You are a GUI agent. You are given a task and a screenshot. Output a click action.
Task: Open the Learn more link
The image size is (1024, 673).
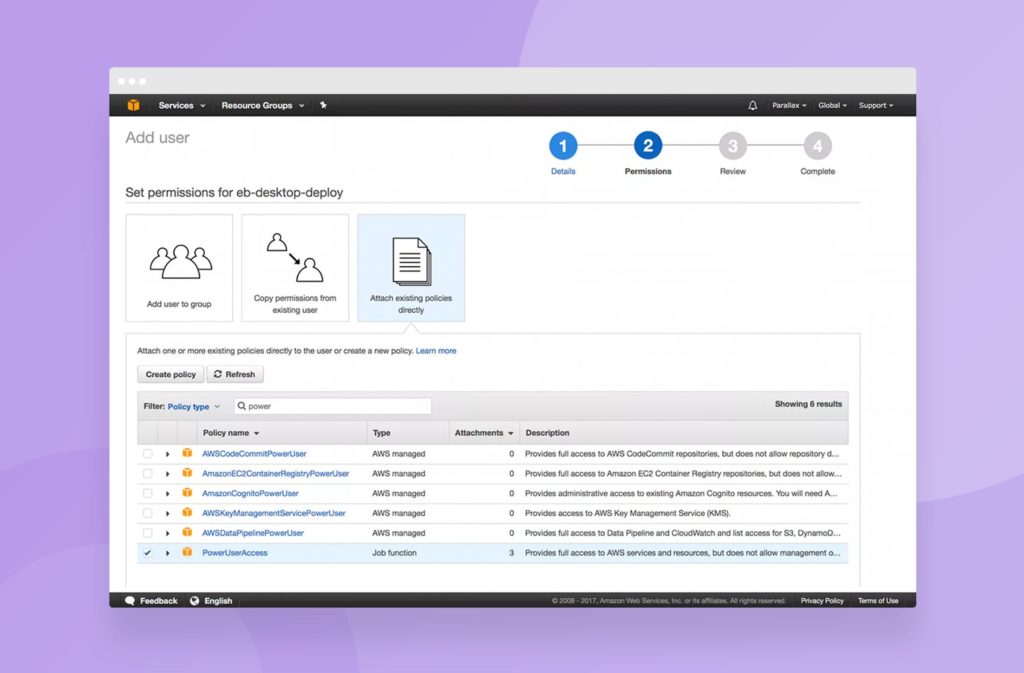(x=436, y=351)
